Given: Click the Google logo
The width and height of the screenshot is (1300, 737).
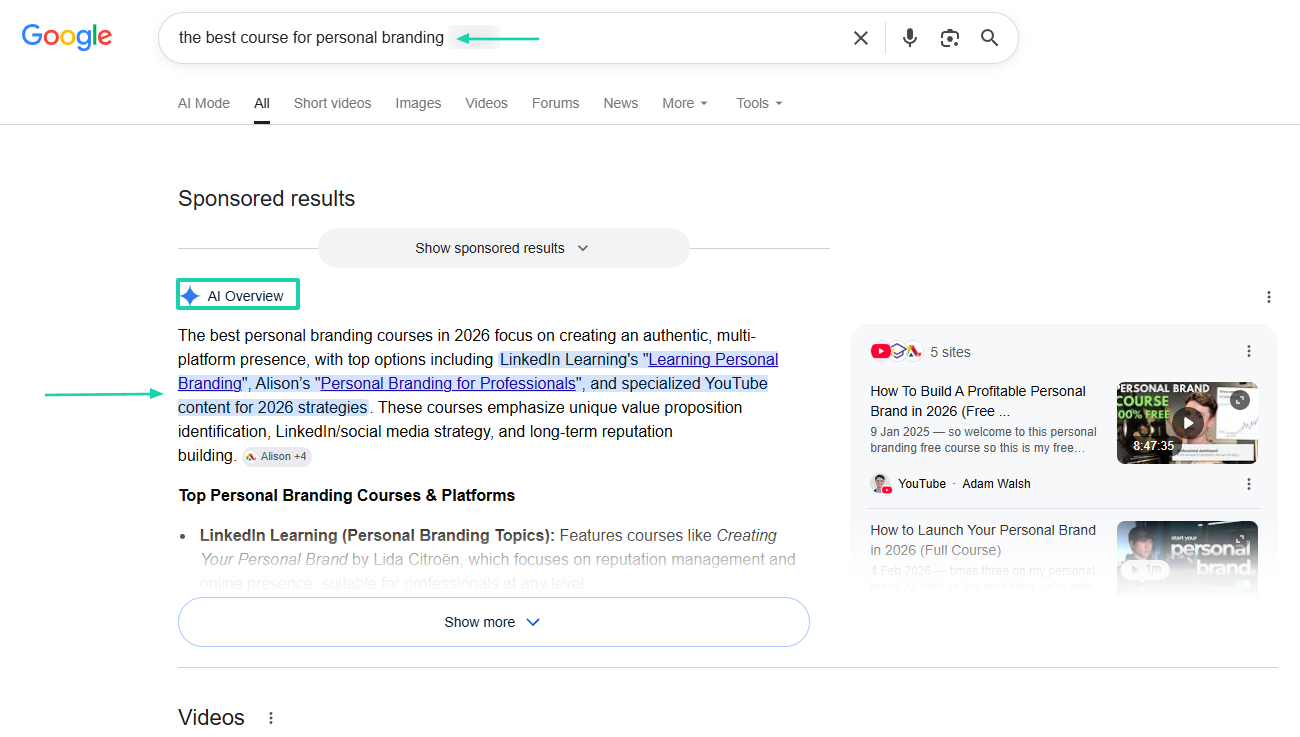Looking at the screenshot, I should [67, 37].
